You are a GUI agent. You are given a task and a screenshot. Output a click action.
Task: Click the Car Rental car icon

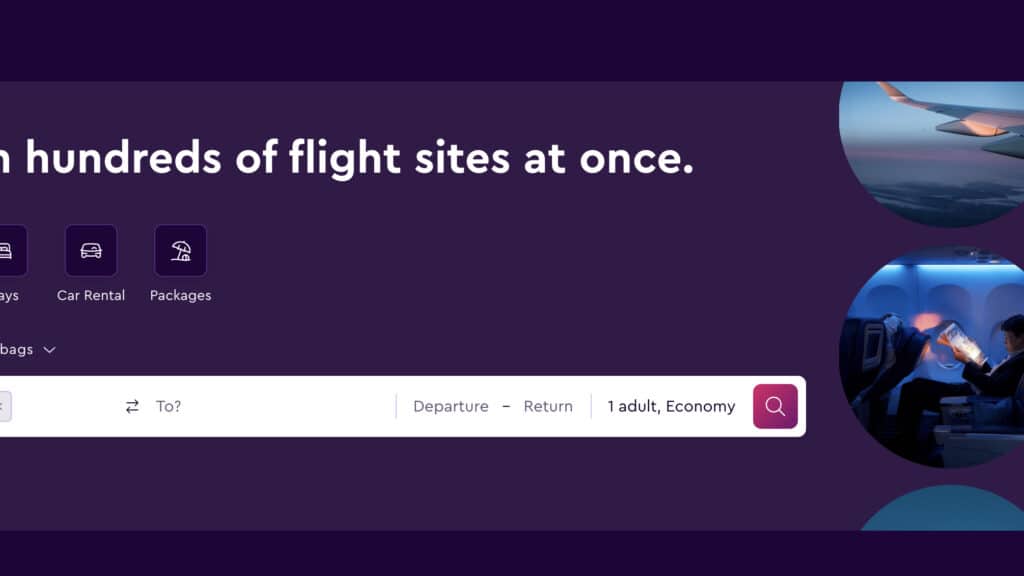pos(91,250)
